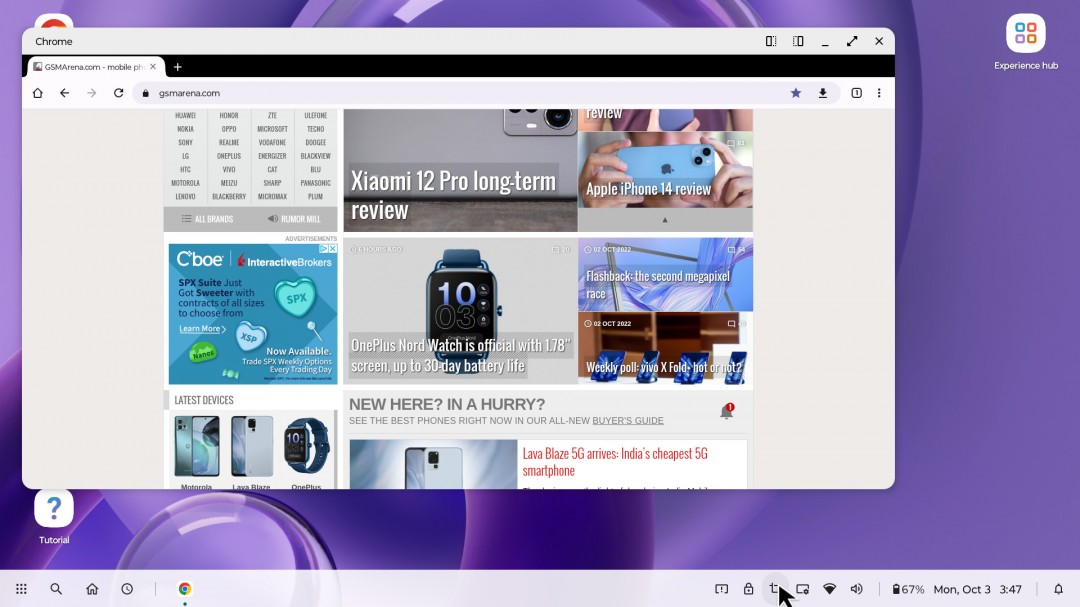Open the HUAWEI brand link
Image resolution: width=1080 pixels, height=607 pixels.
click(185, 116)
